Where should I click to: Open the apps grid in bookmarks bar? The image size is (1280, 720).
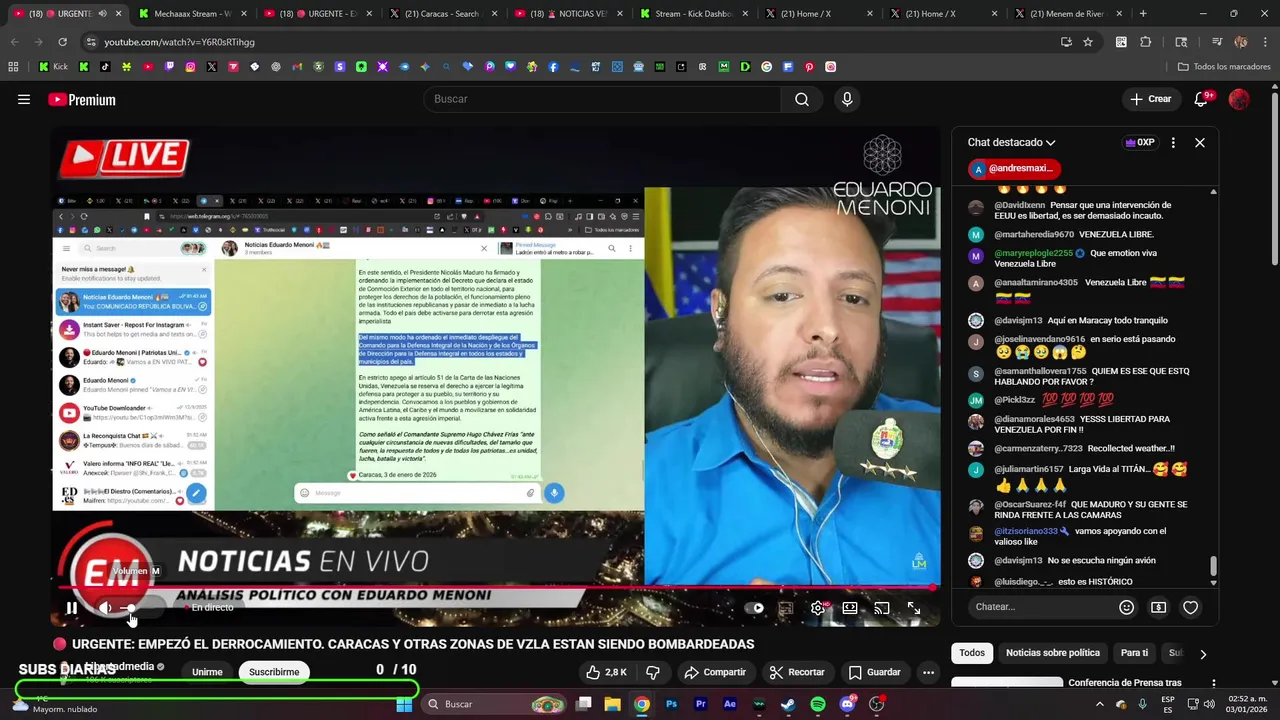pyautogui.click(x=13, y=67)
